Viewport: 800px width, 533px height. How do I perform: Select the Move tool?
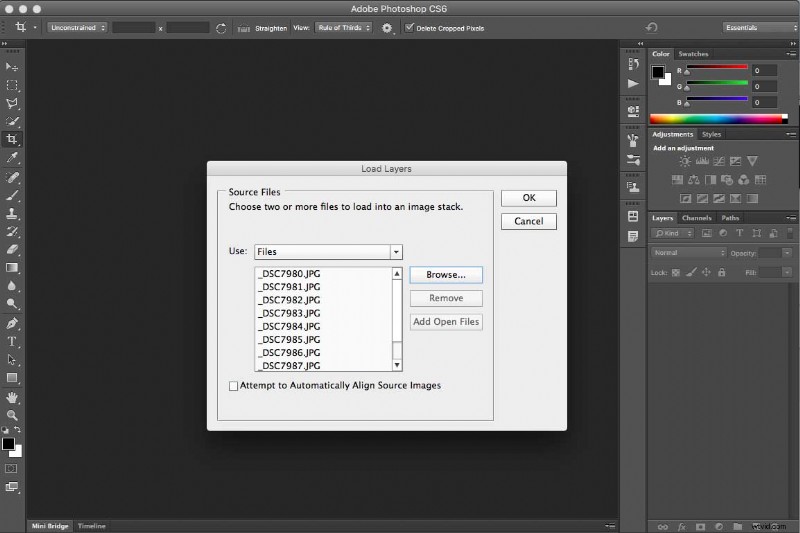[13, 66]
